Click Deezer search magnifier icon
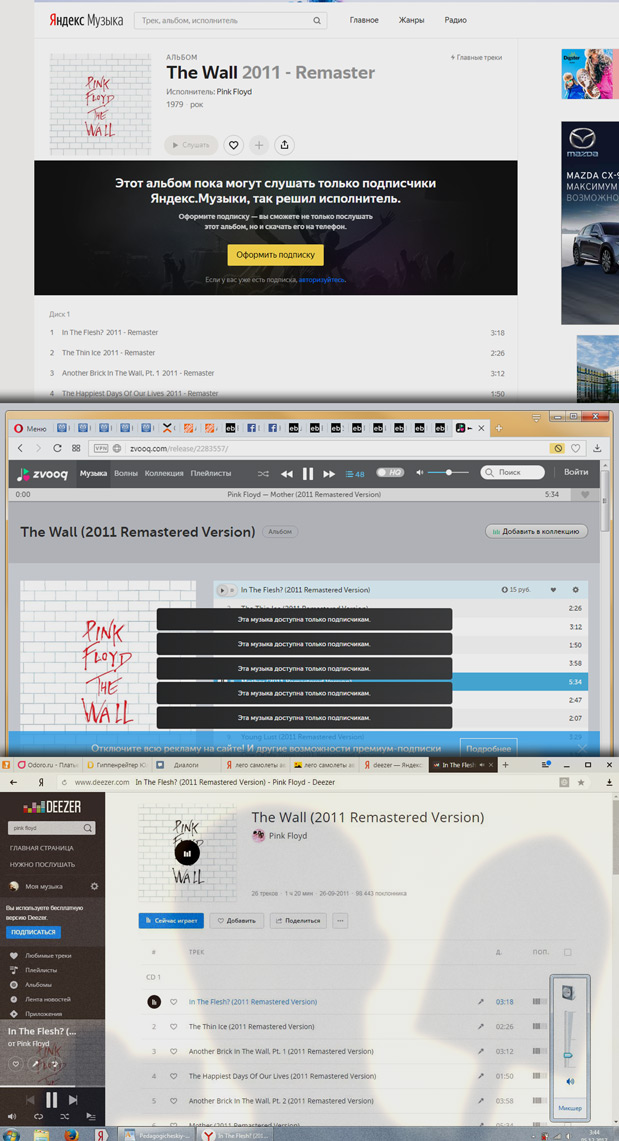 pos(88,828)
